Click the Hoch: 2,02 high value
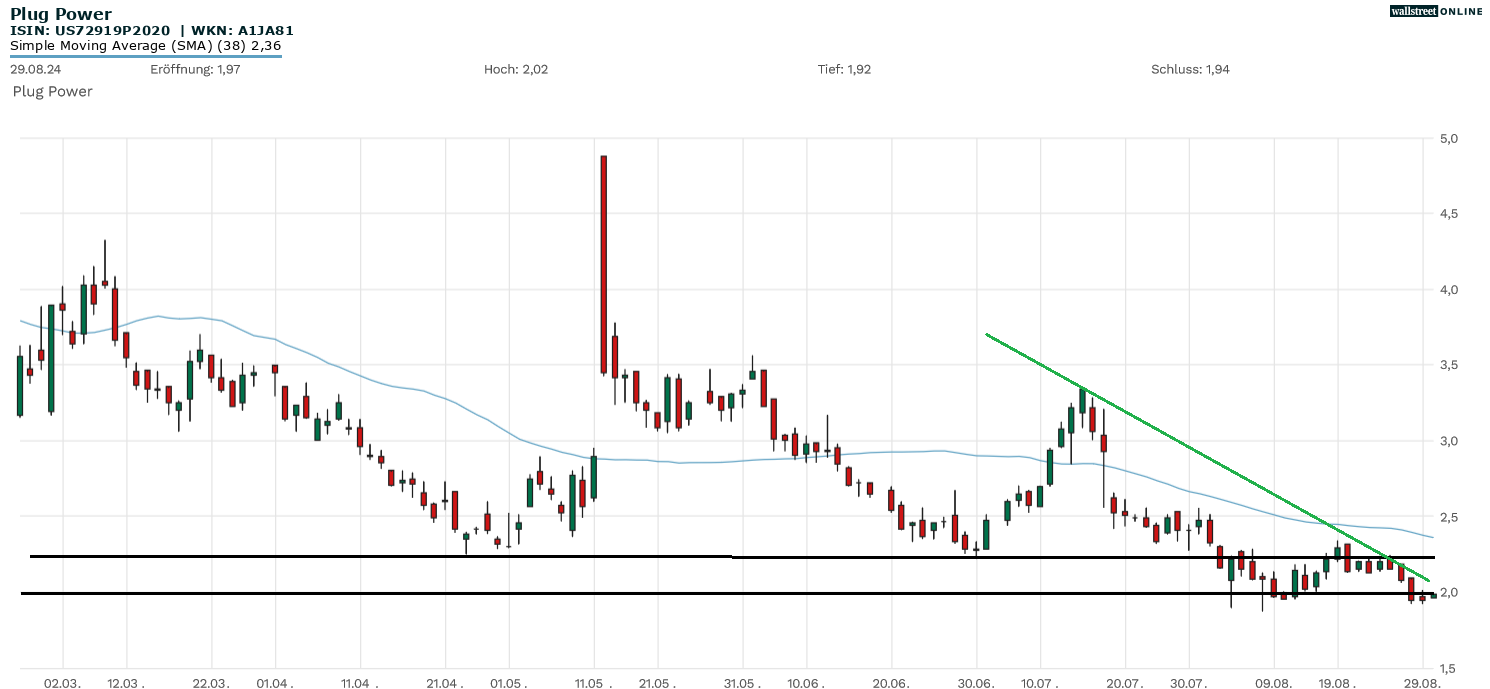The width and height of the screenshot is (1490, 689). pos(515,69)
